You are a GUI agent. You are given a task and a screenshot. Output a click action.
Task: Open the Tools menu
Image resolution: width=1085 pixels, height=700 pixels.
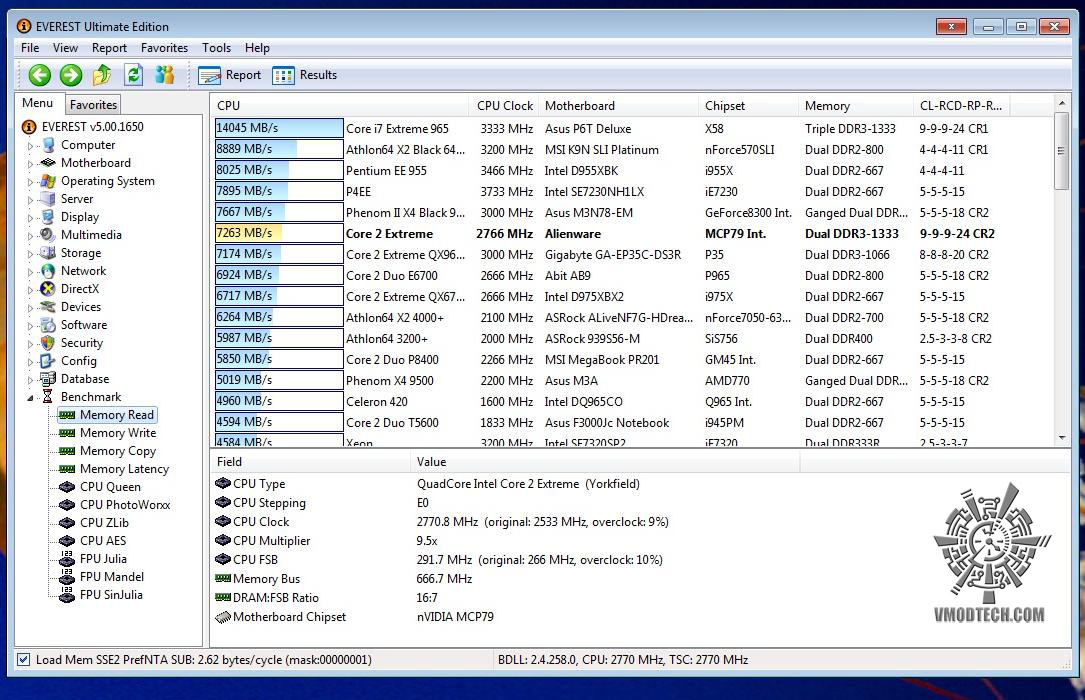[217, 48]
